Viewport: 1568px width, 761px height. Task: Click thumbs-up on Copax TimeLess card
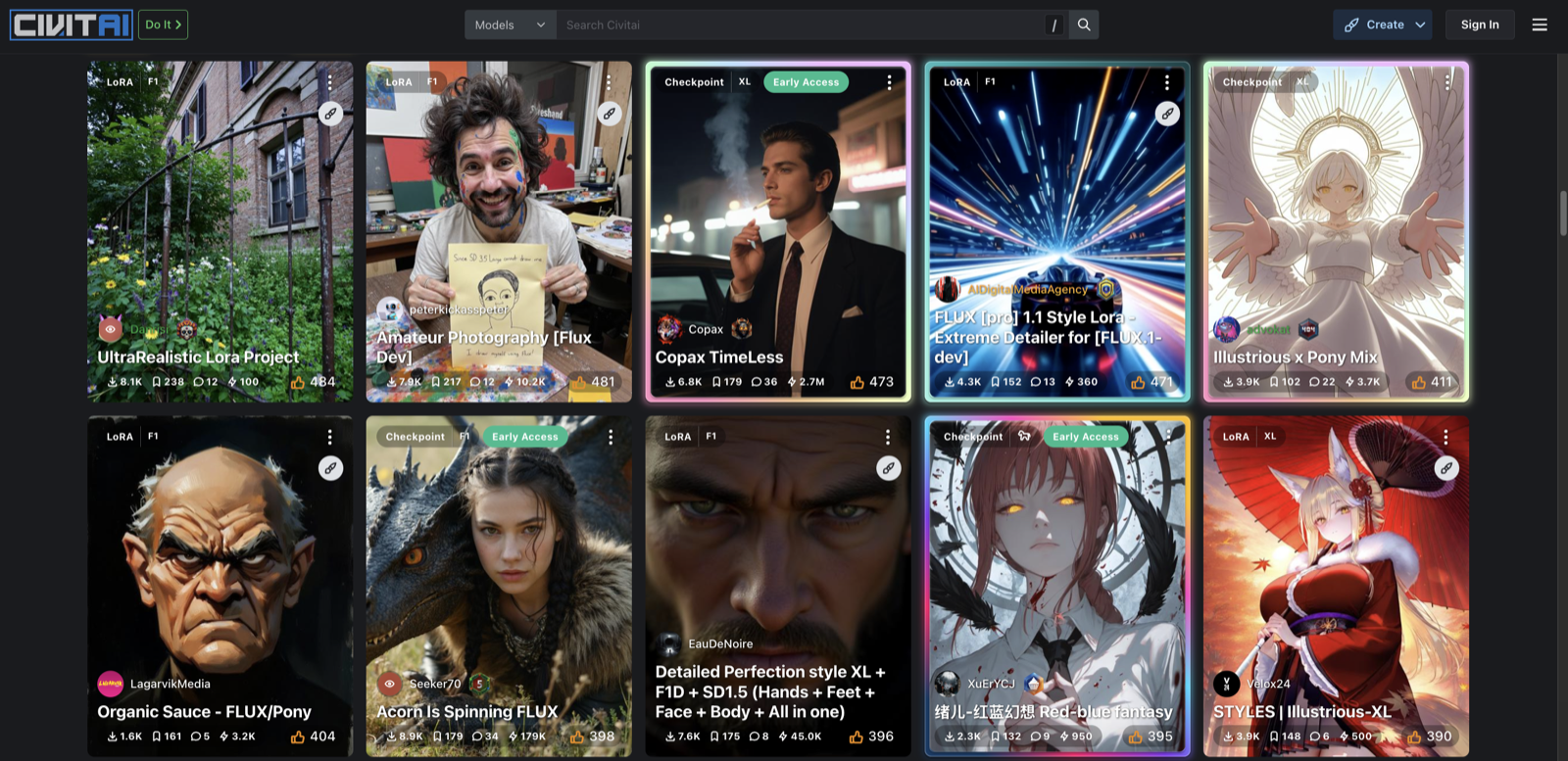pyautogui.click(x=857, y=382)
